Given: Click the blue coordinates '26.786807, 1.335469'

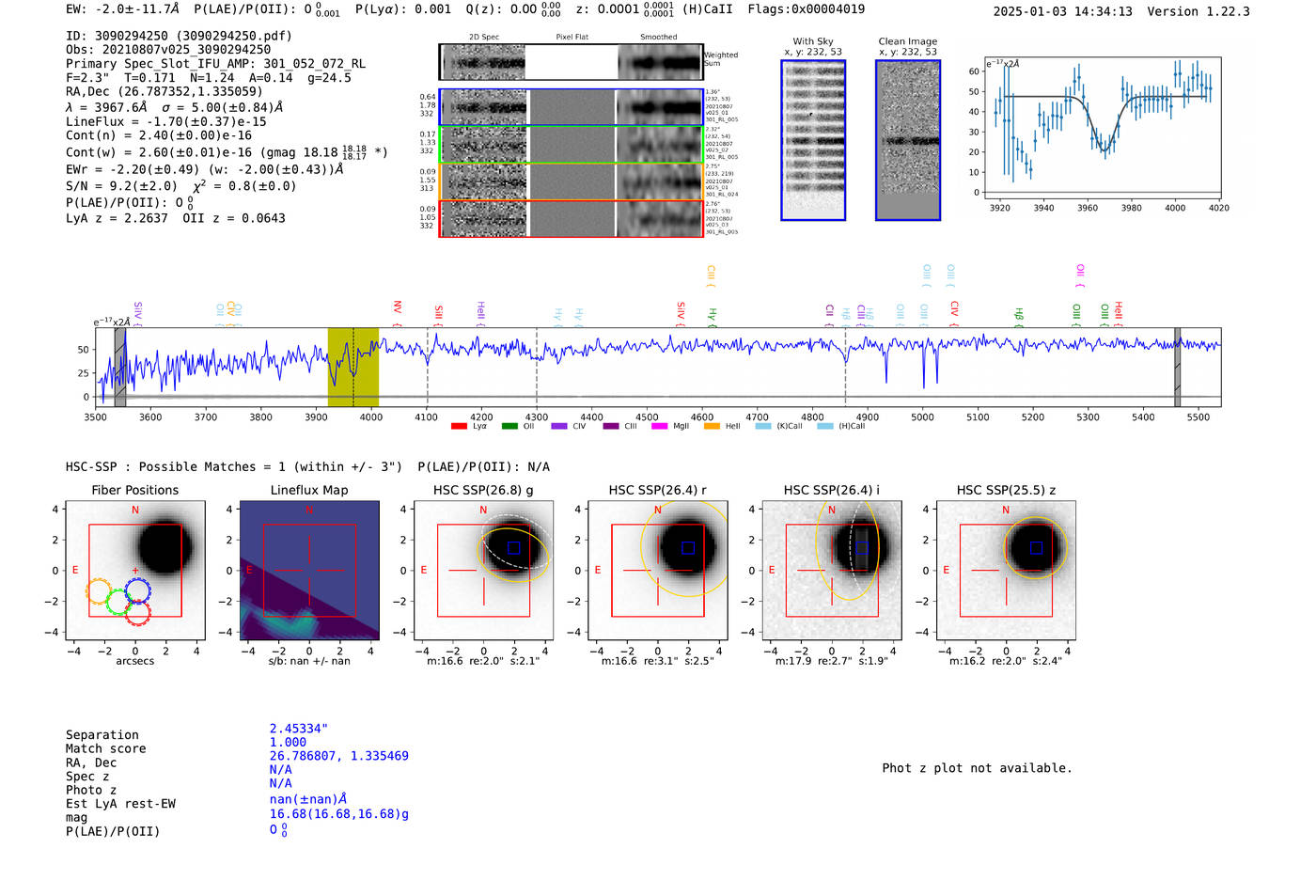Looking at the screenshot, I should 339,756.
